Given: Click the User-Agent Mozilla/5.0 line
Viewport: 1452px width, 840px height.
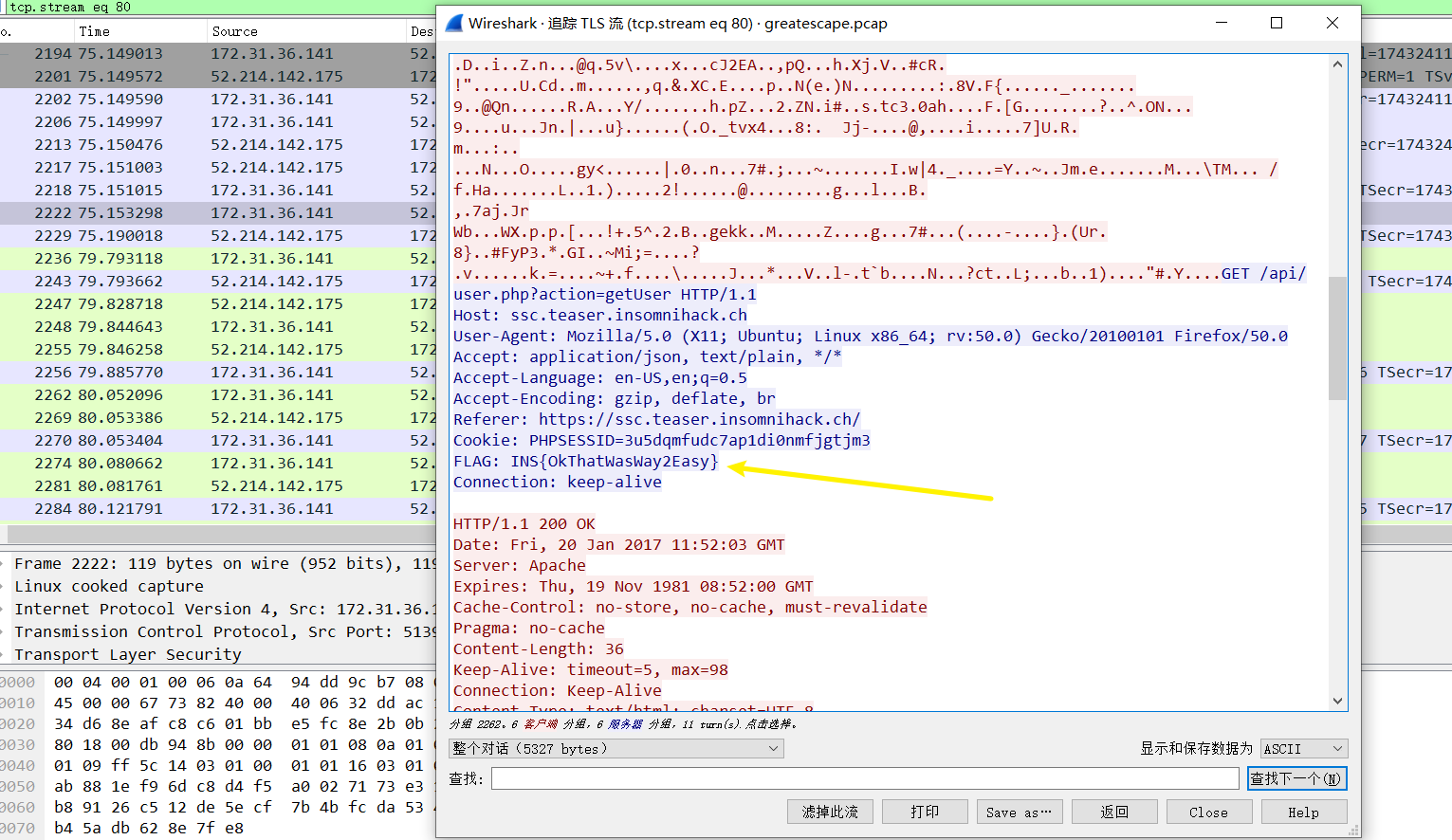Looking at the screenshot, I should pos(871,336).
